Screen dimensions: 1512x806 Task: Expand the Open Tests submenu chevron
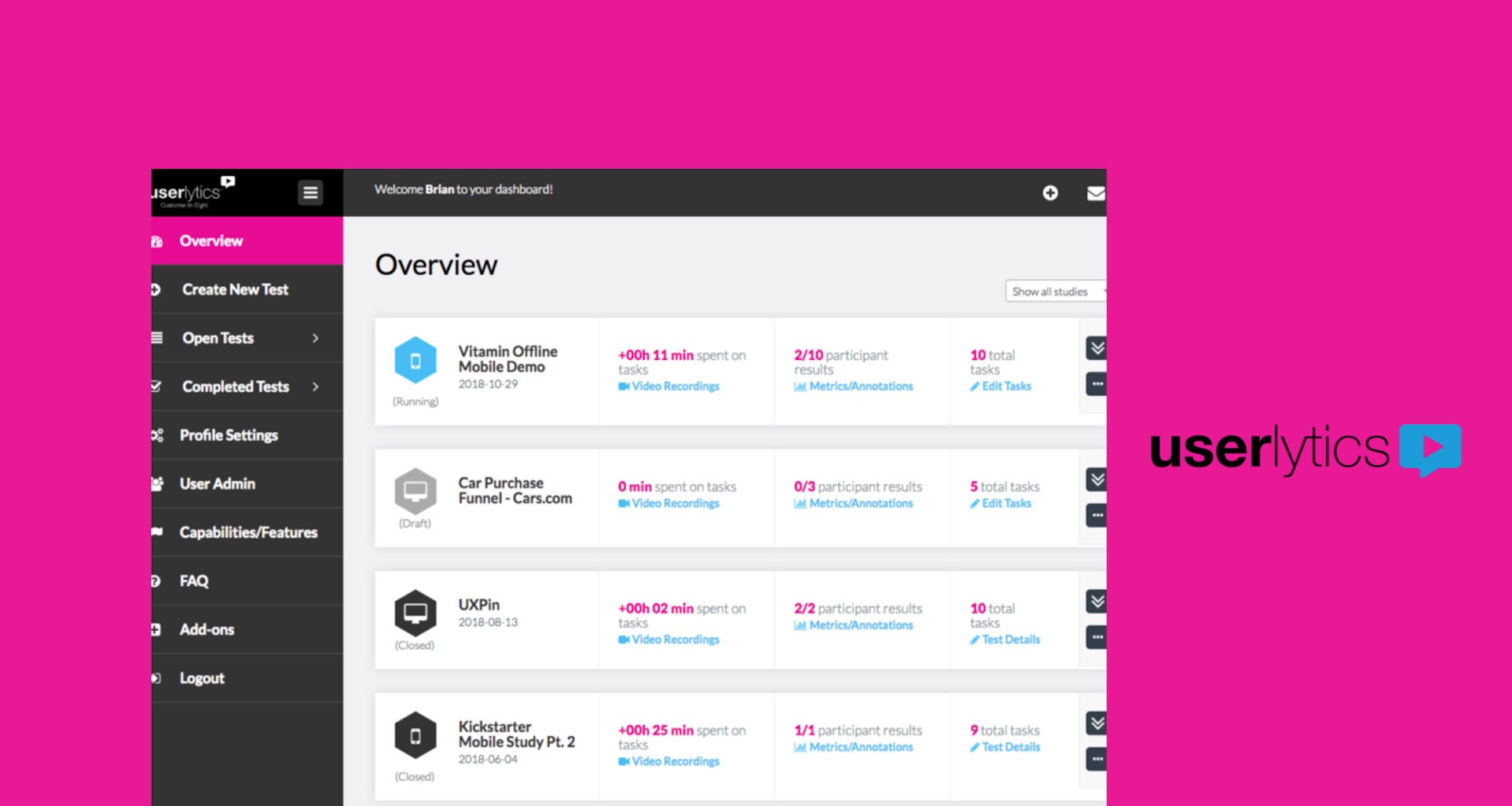click(x=316, y=338)
